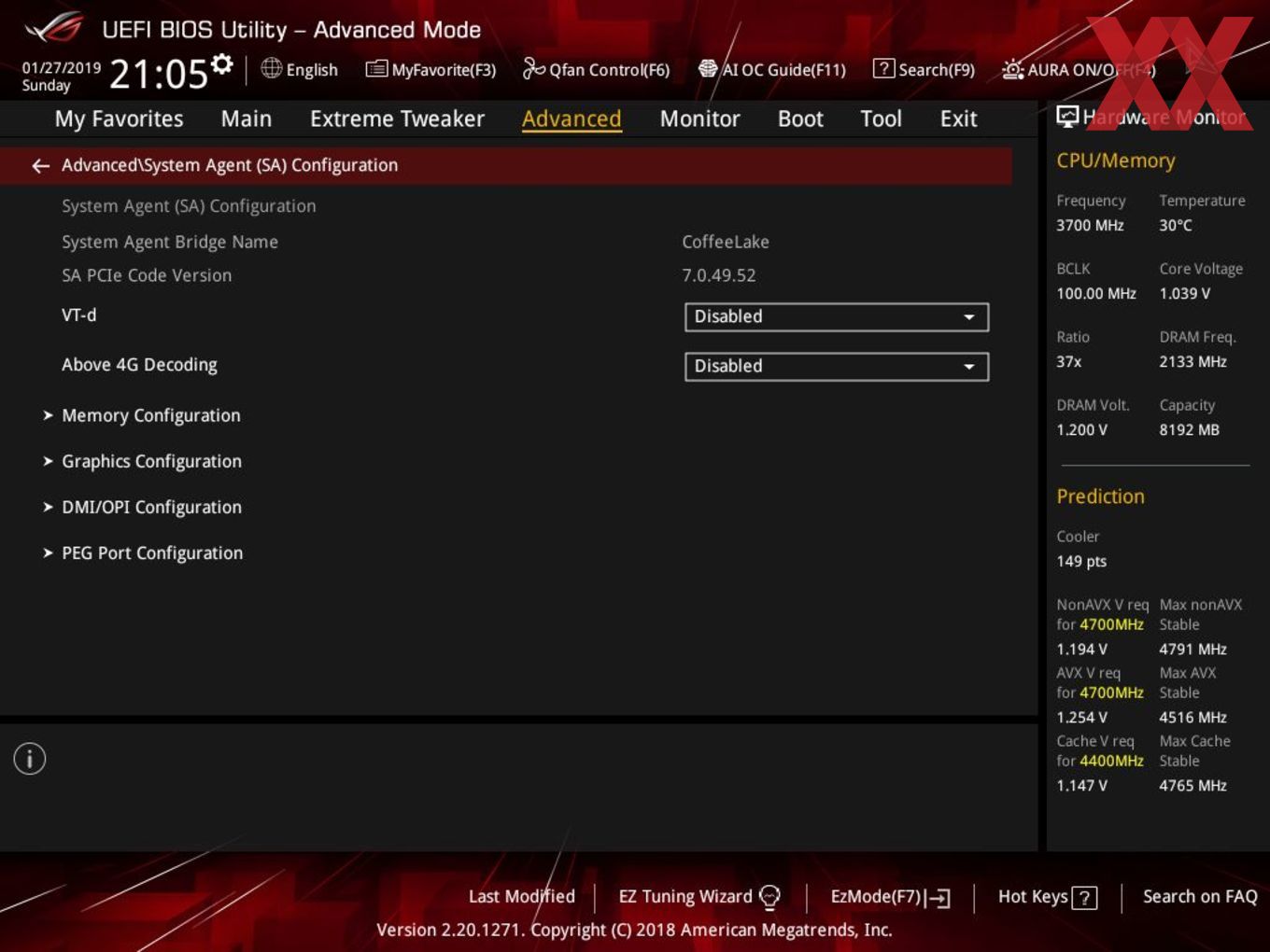Image resolution: width=1270 pixels, height=952 pixels.
Task: Click the ROG logo icon
Action: 54,28
